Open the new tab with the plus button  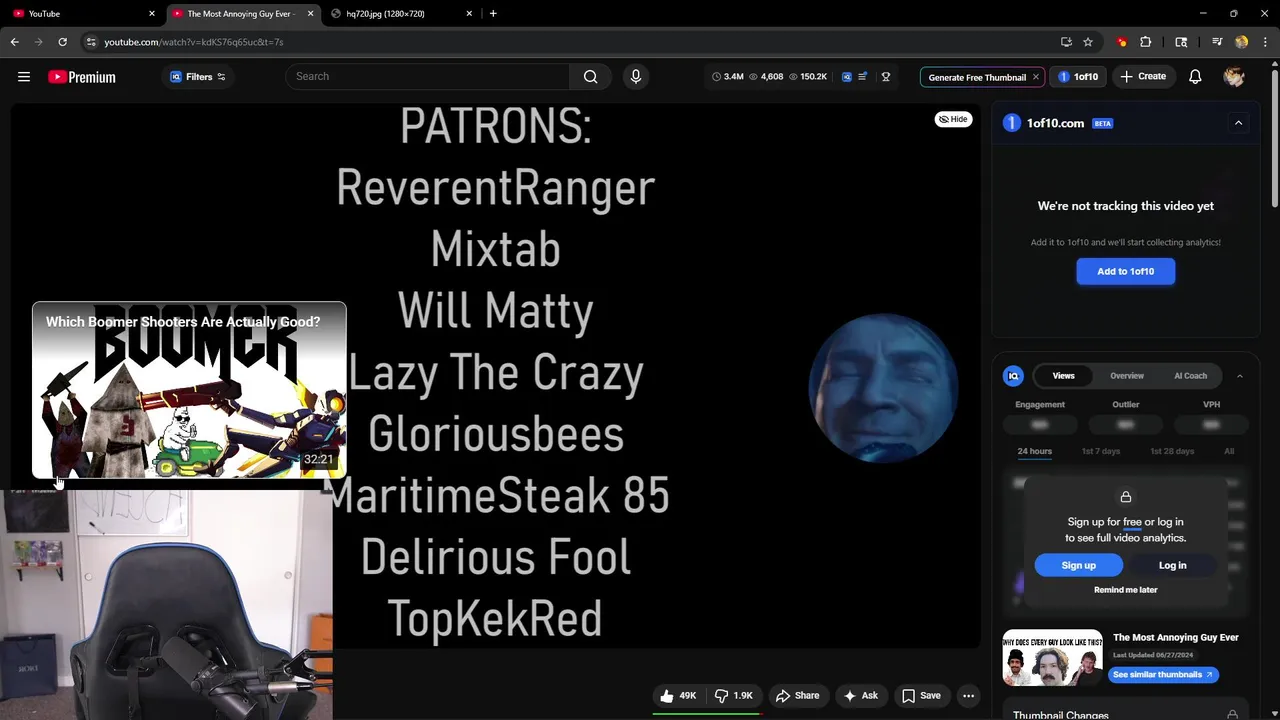pos(493,14)
